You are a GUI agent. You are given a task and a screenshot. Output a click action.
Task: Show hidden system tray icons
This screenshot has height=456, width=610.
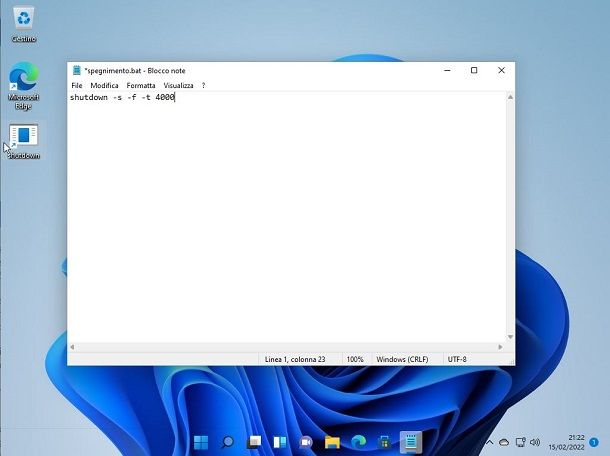(x=489, y=442)
